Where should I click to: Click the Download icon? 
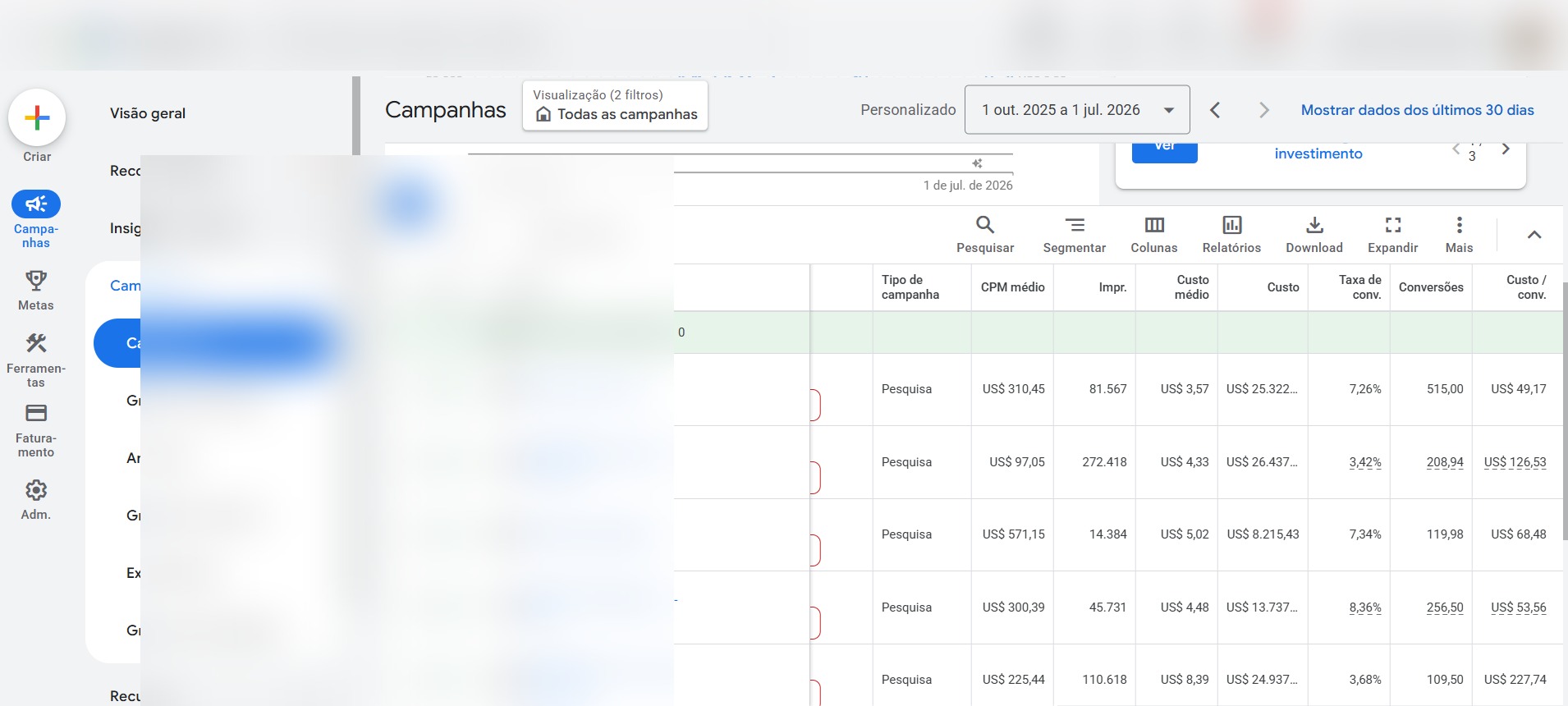point(1314,225)
